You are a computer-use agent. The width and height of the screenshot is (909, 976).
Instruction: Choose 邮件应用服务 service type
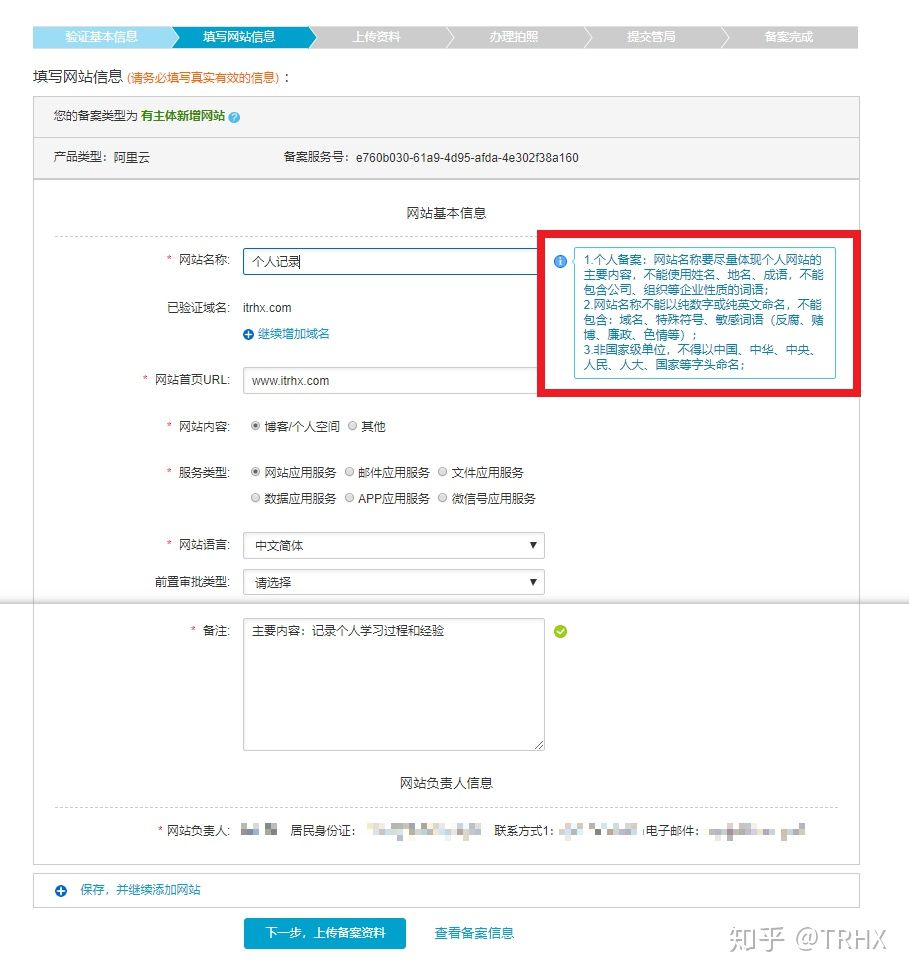pyautogui.click(x=349, y=472)
